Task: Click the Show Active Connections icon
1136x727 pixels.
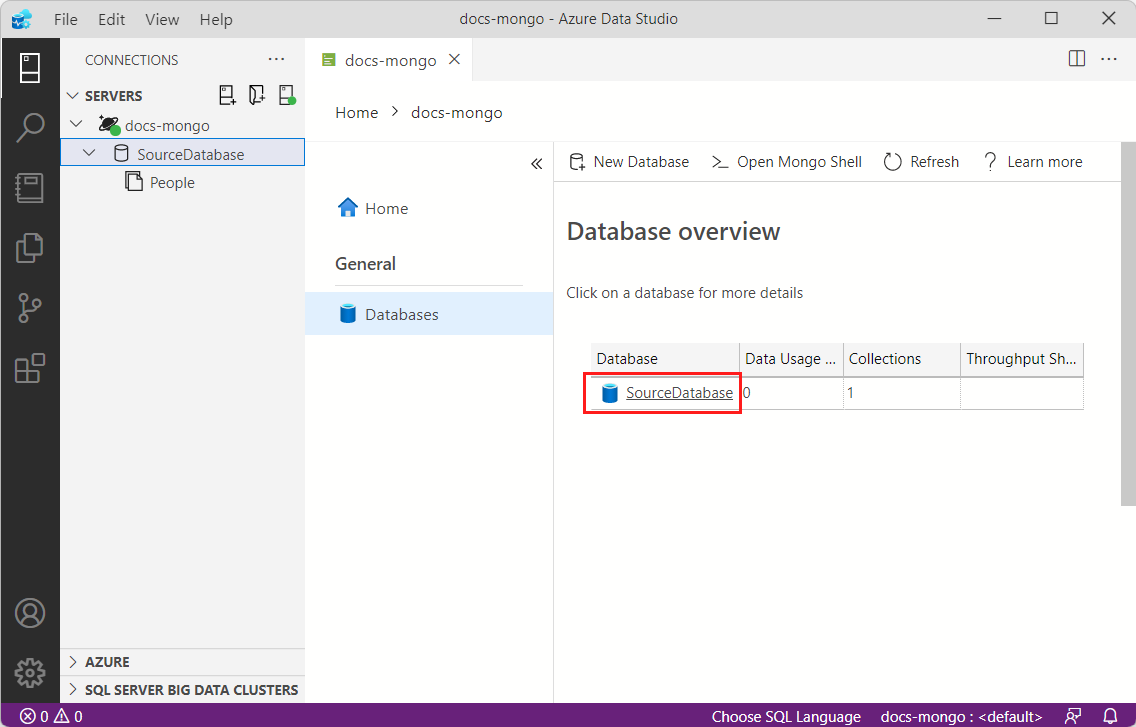Action: 287,96
